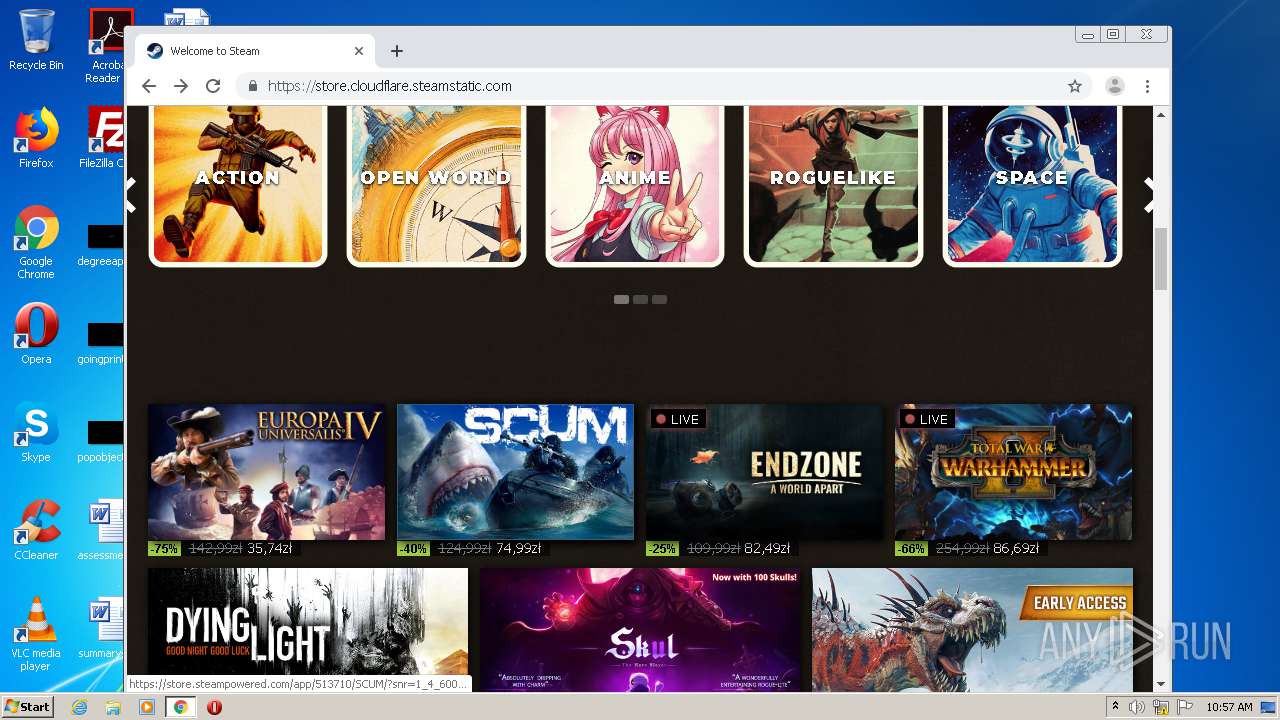Open Internet Explorer from taskbar
The height and width of the screenshot is (720, 1280).
pos(79,707)
